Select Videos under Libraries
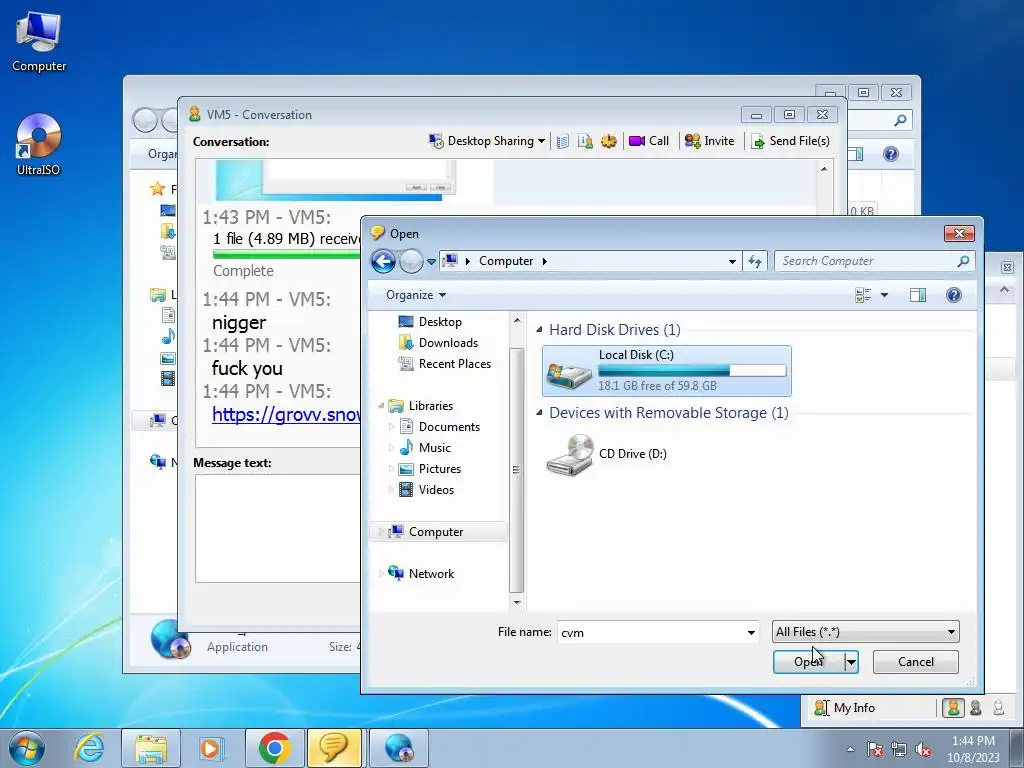This screenshot has height=768, width=1024. pyautogui.click(x=426, y=489)
